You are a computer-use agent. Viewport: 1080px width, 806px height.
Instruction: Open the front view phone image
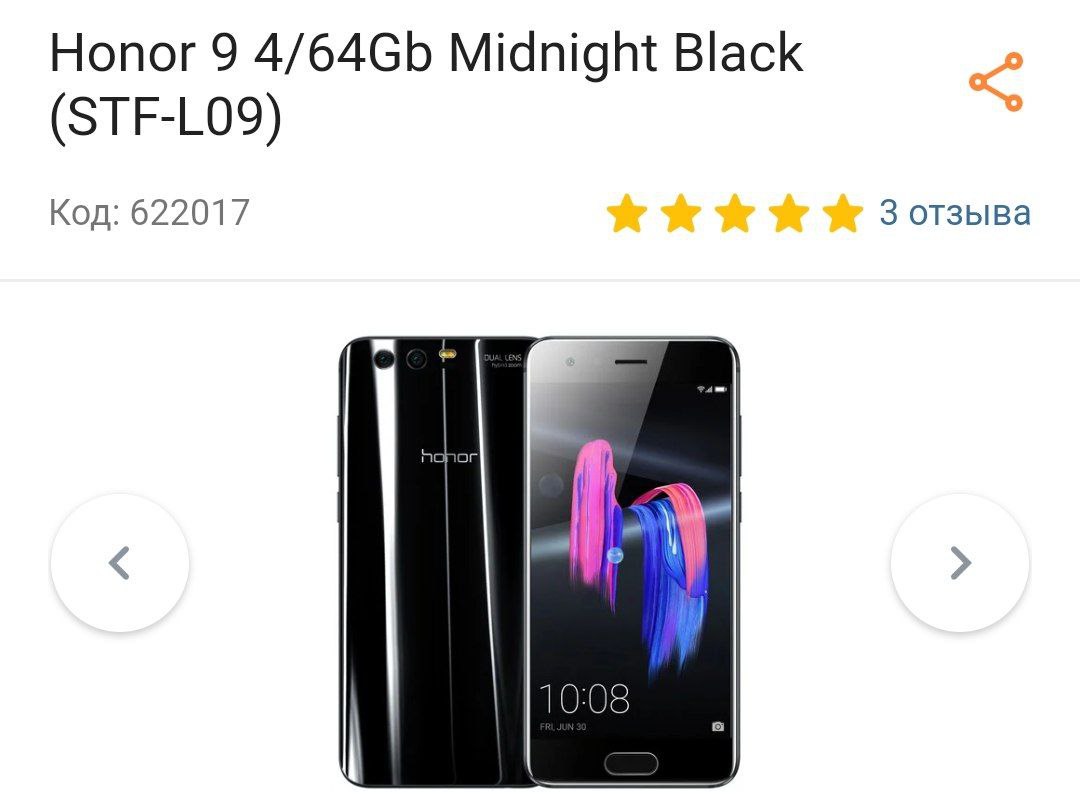632,561
